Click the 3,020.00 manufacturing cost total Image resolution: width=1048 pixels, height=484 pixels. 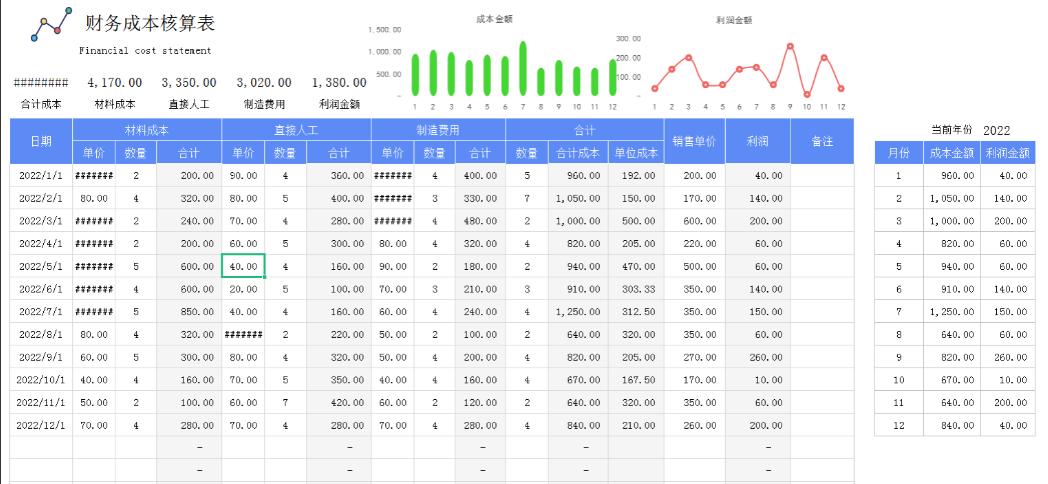(264, 83)
